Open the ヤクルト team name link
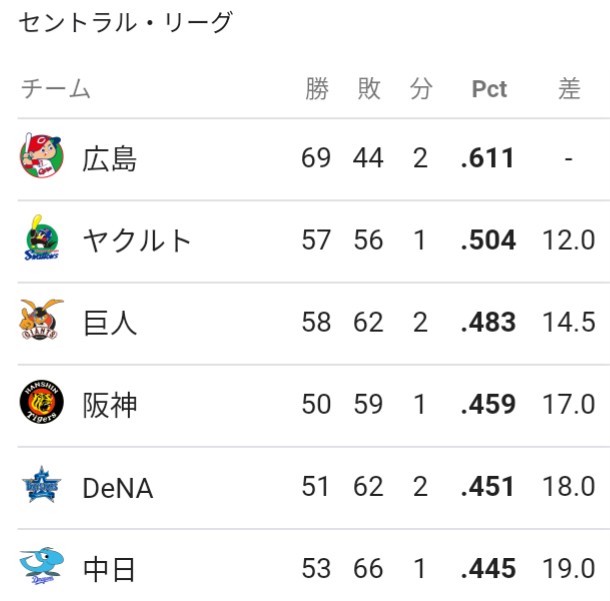The height and width of the screenshot is (601, 610). click(137, 240)
